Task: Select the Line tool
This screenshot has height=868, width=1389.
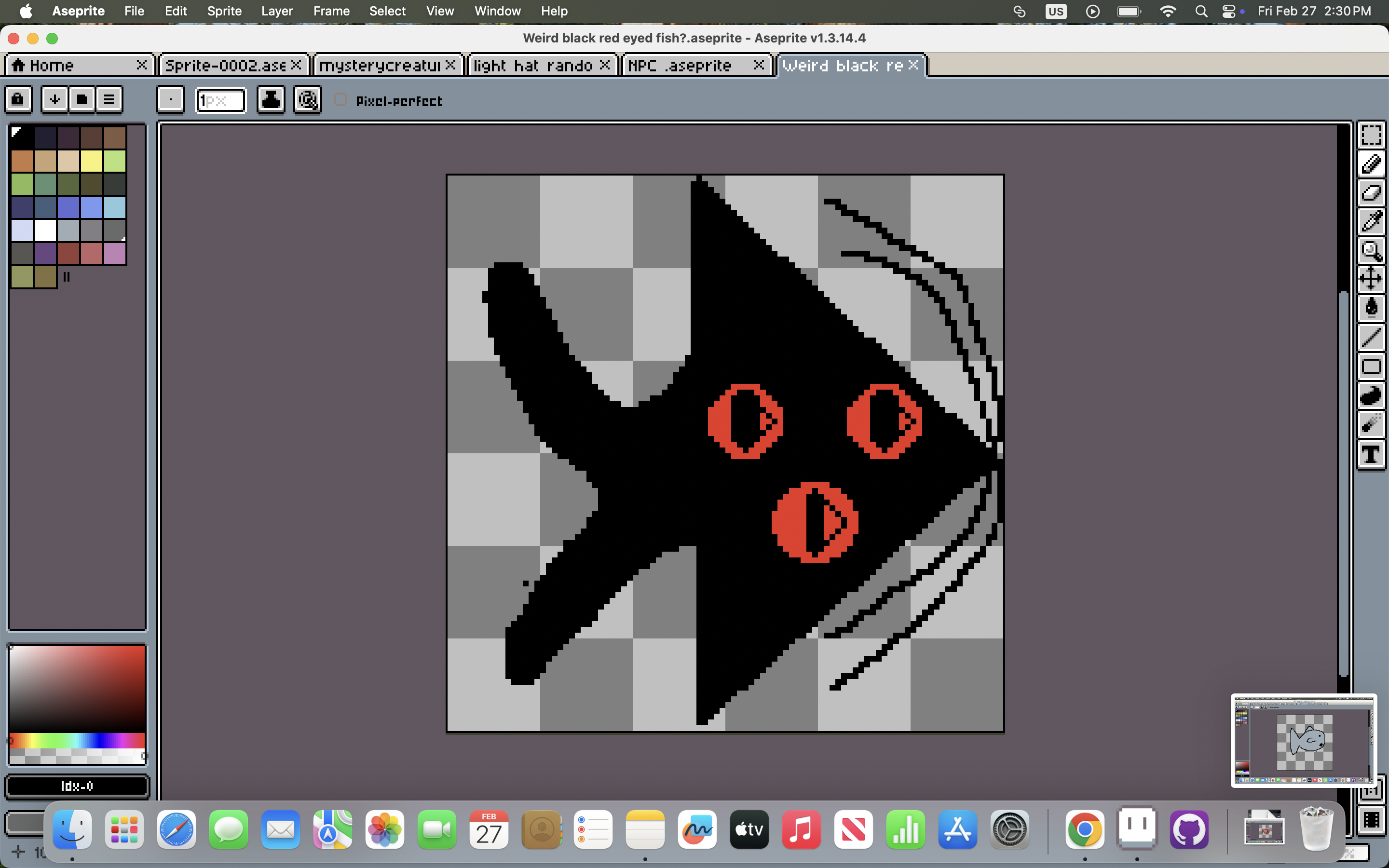Action: click(1371, 338)
